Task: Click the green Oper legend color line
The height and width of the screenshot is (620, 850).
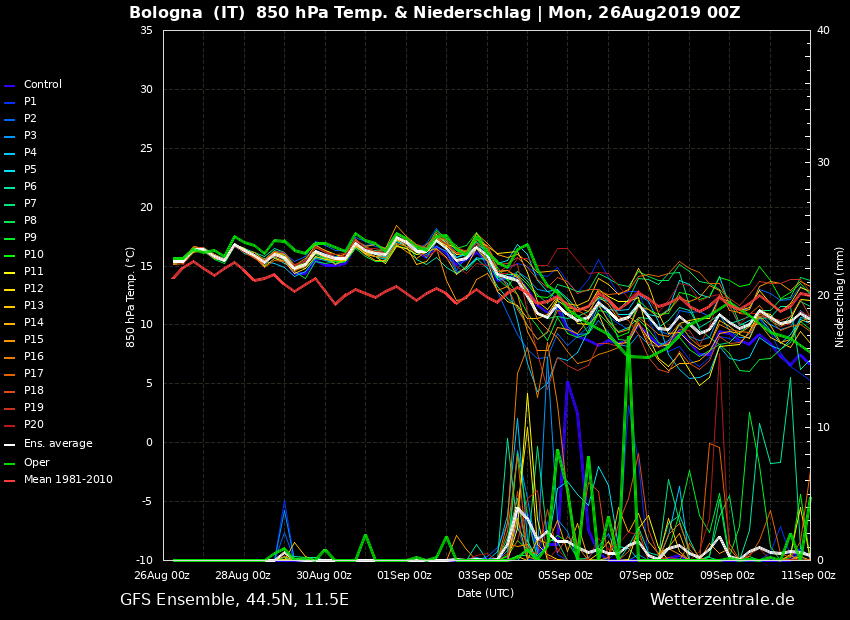Action: coord(10,464)
